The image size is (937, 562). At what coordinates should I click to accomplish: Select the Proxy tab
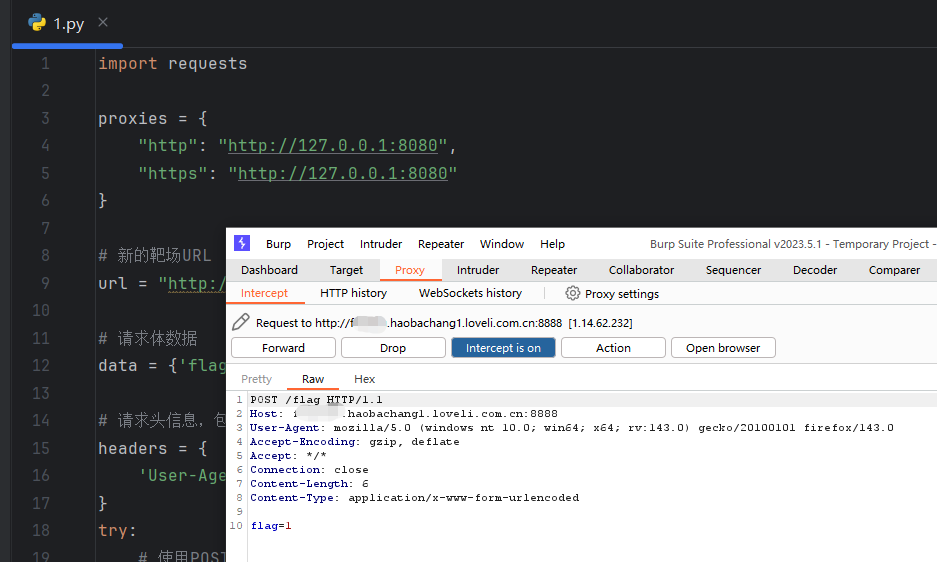click(x=410, y=270)
